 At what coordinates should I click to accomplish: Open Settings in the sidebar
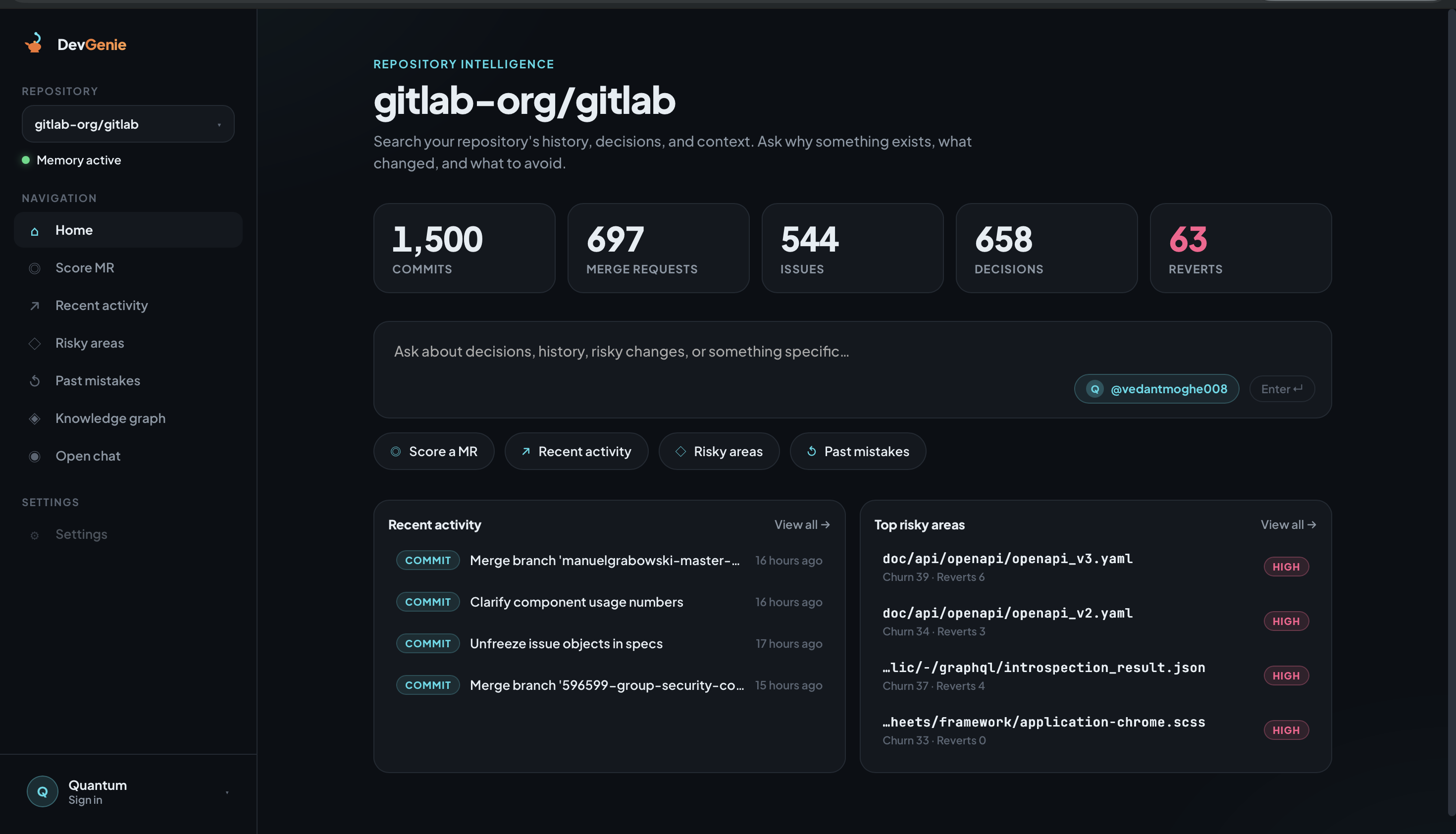pyautogui.click(x=128, y=534)
